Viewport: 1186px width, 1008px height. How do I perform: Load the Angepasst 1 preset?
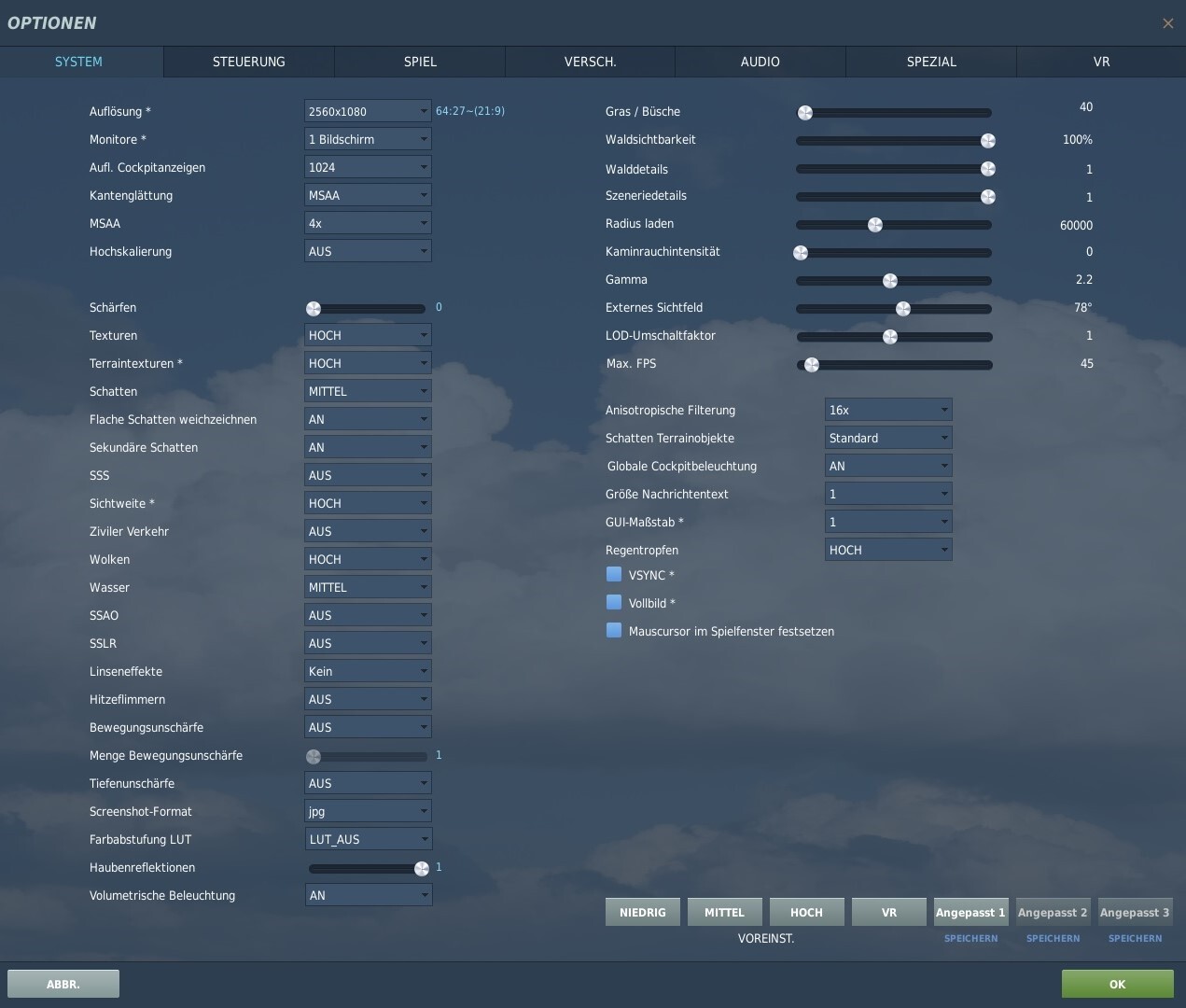pos(970,912)
